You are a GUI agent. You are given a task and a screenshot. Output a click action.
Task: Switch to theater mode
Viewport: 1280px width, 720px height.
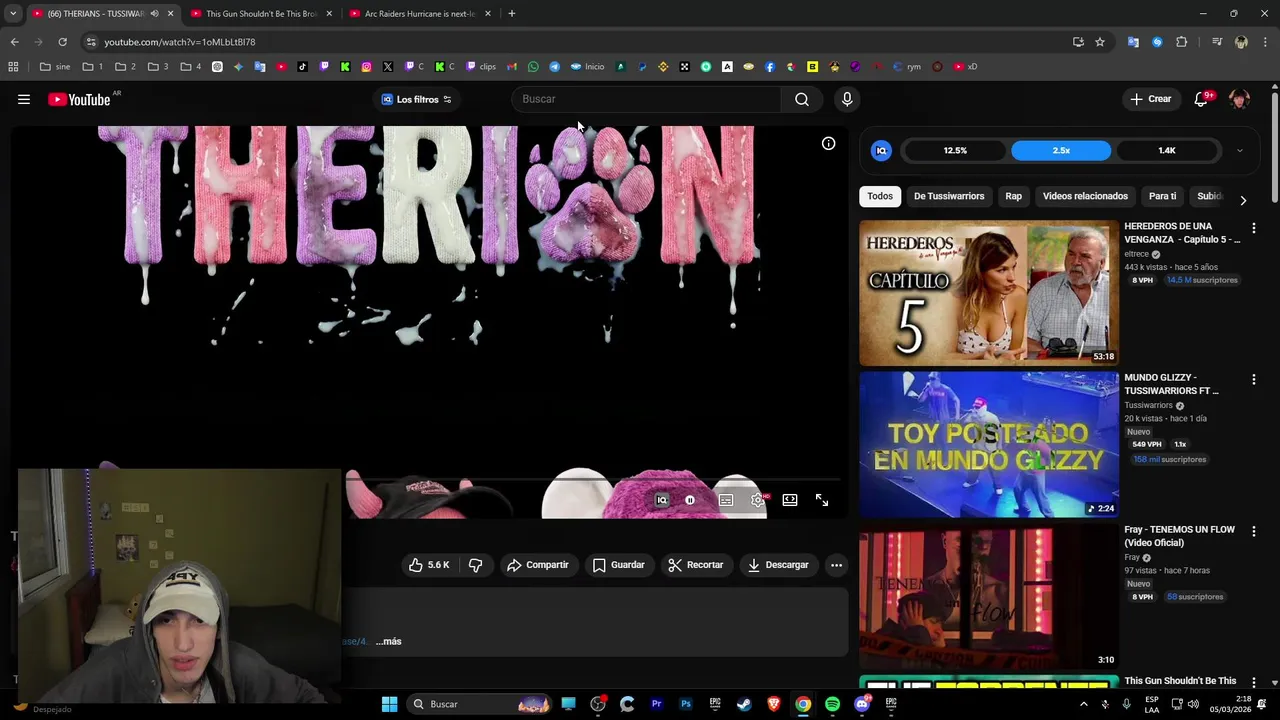point(790,500)
